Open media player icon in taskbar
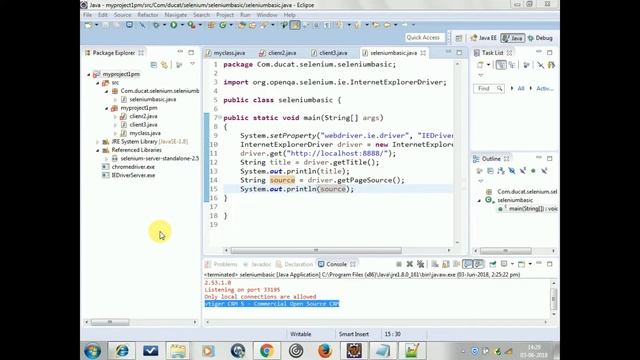The height and width of the screenshot is (360, 640). [x=208, y=351]
